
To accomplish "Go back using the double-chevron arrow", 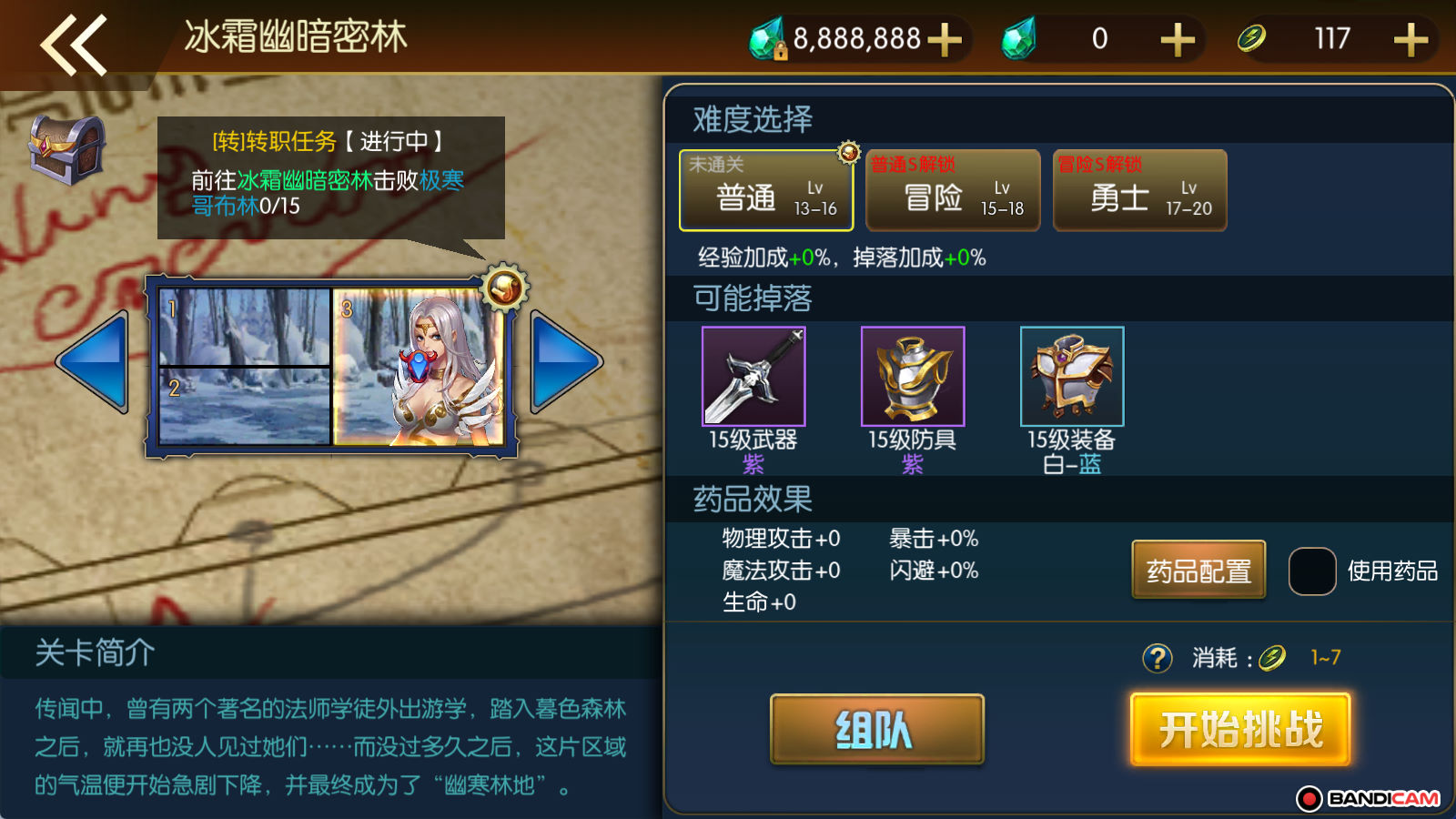I will [74, 44].
